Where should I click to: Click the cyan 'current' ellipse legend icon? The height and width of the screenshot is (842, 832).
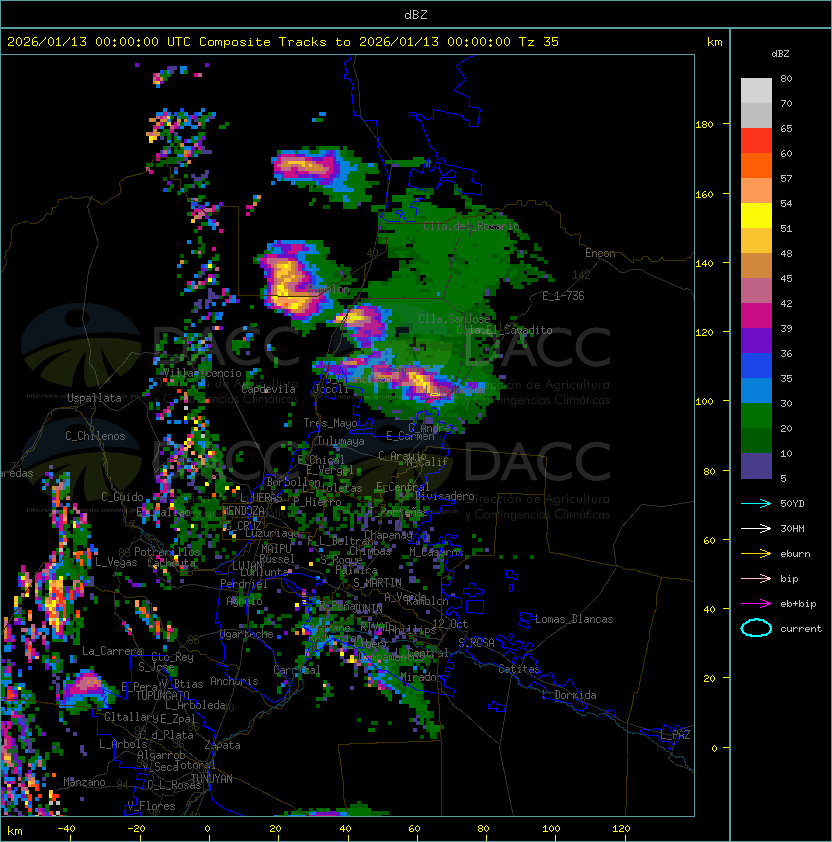click(756, 628)
